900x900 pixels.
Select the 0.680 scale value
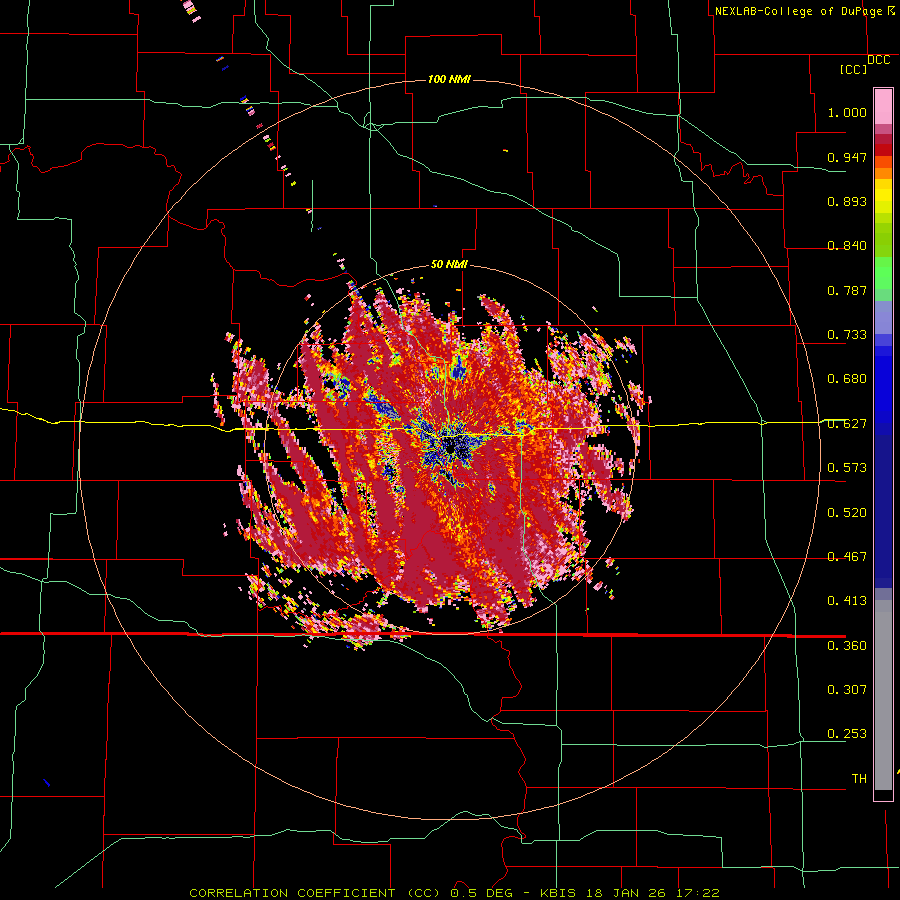pyautogui.click(x=847, y=379)
